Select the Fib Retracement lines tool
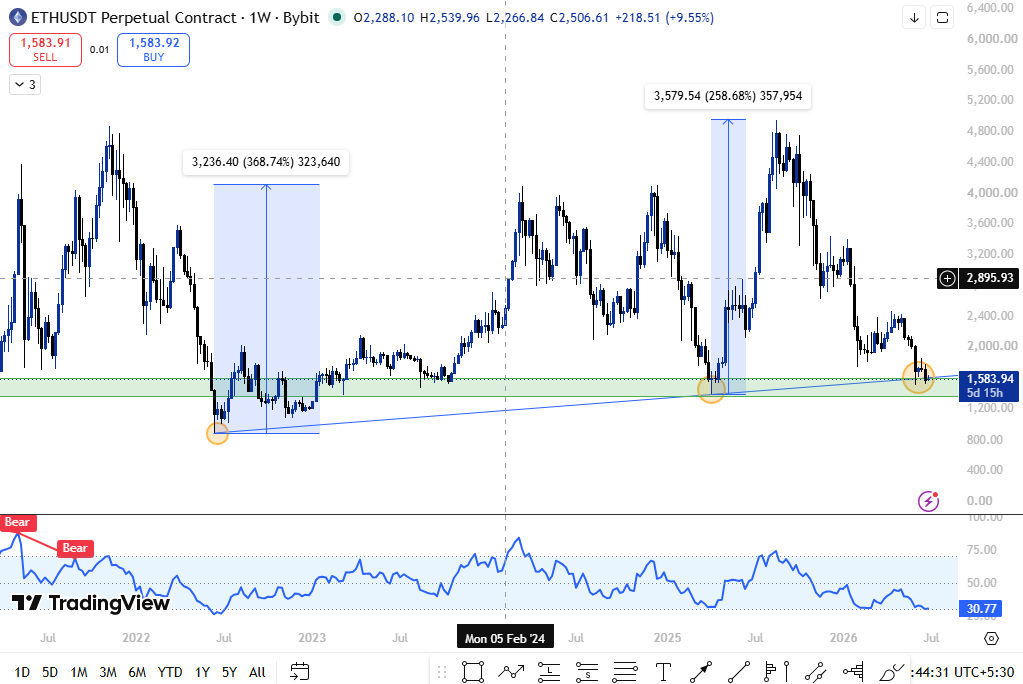The width and height of the screenshot is (1023, 684). click(625, 672)
